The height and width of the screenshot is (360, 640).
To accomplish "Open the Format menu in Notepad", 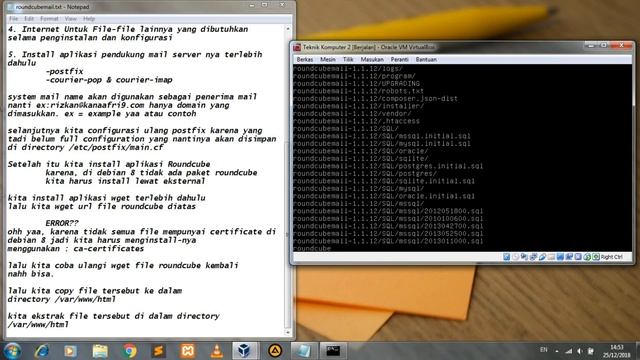I will [49, 19].
